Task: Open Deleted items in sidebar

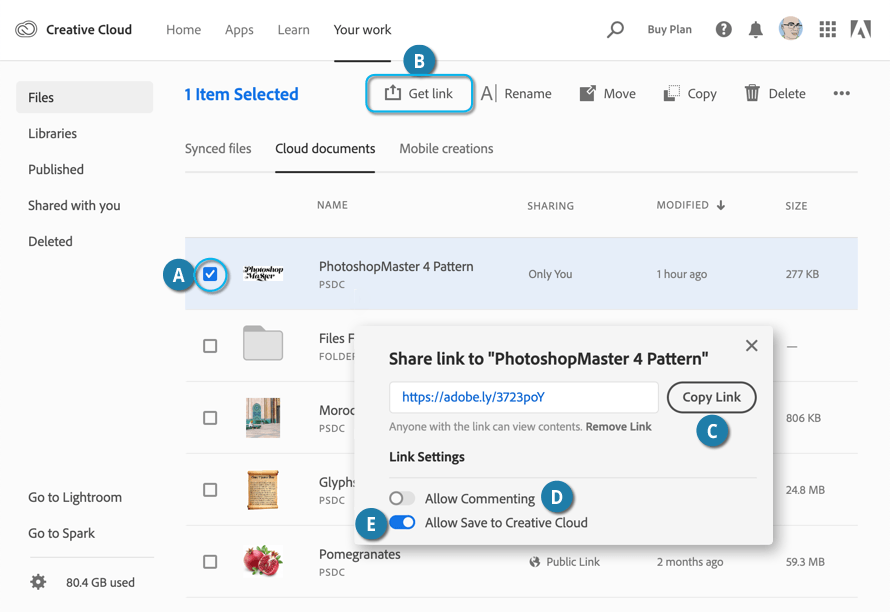Action: coord(51,241)
